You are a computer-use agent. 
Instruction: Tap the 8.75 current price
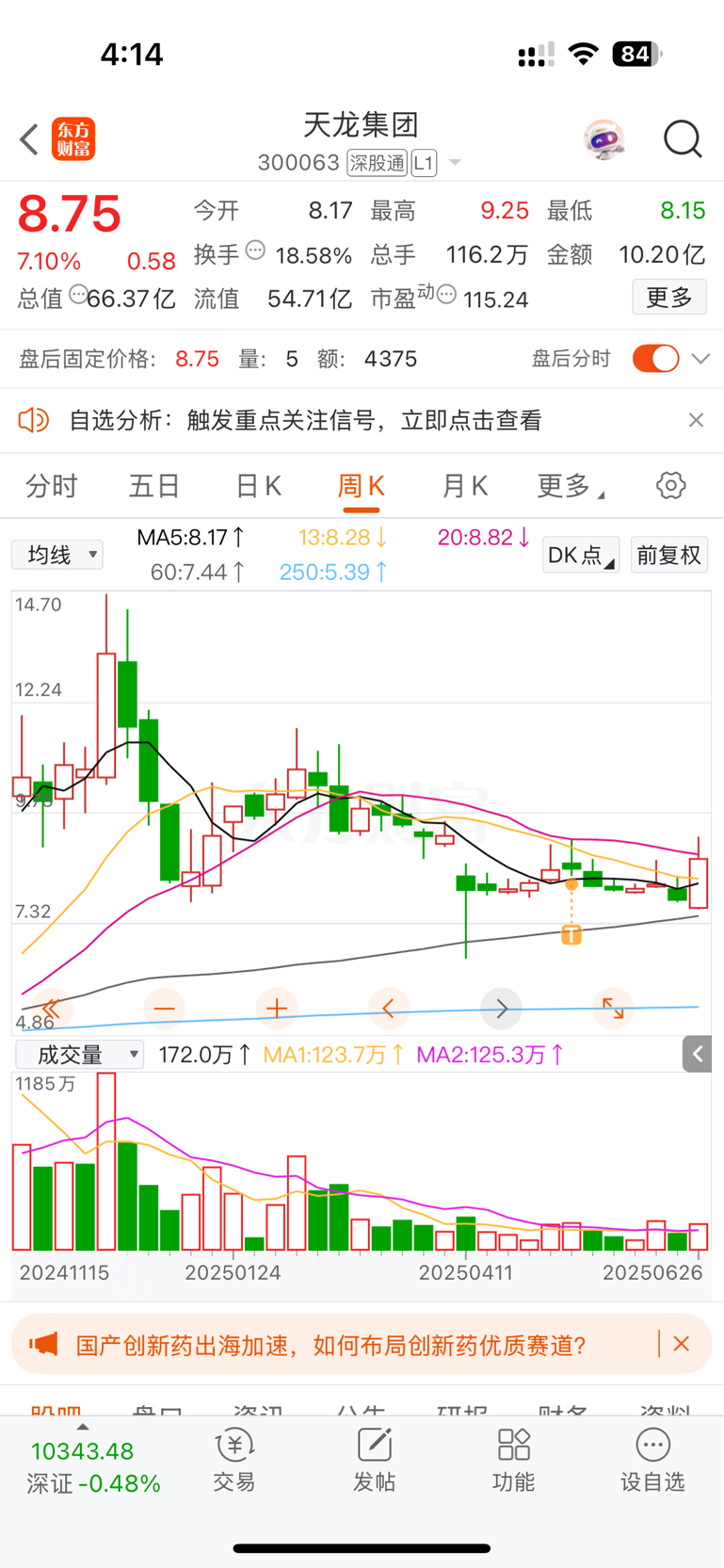click(70, 214)
